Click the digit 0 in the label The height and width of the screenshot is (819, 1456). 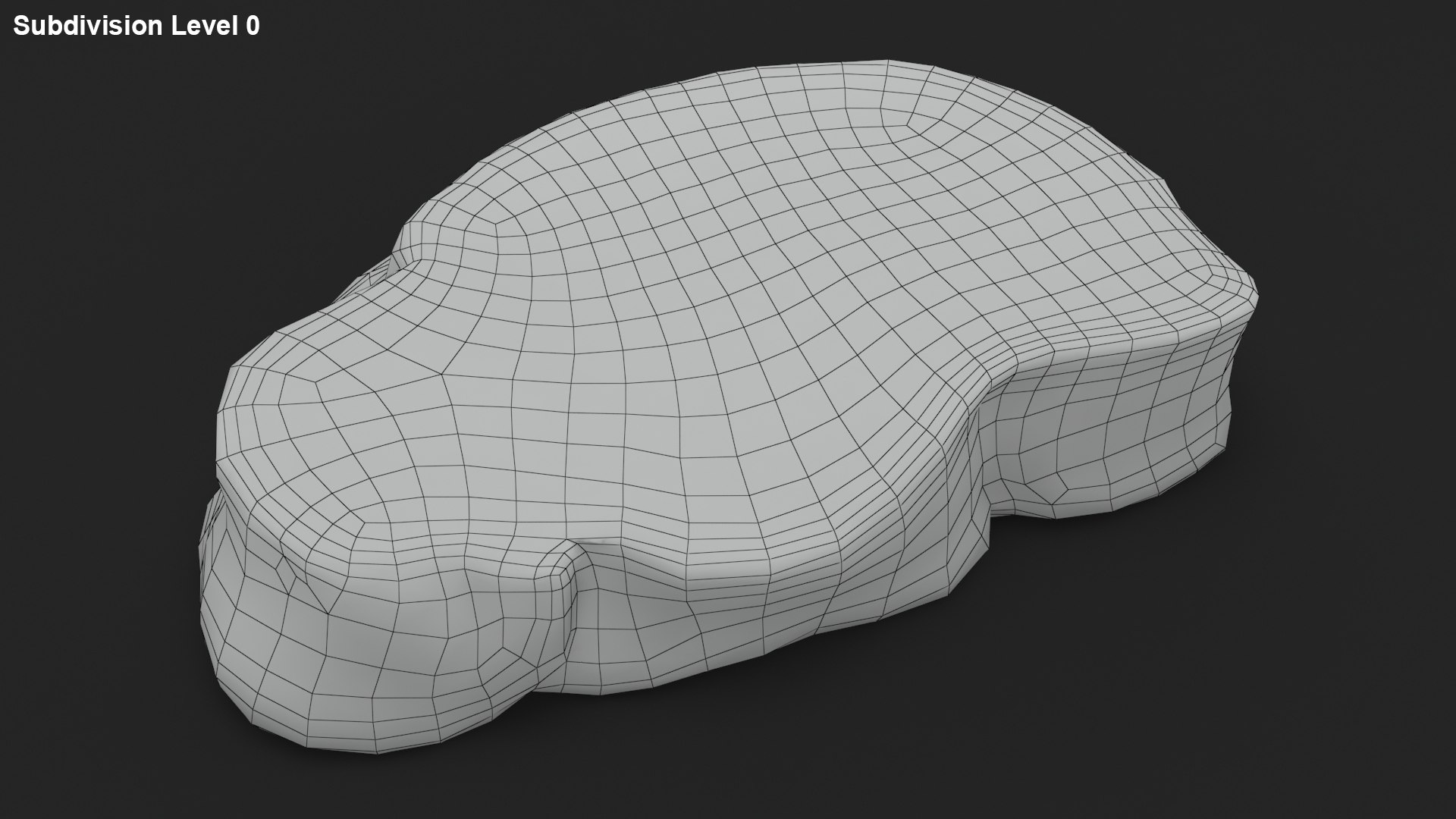pyautogui.click(x=253, y=26)
